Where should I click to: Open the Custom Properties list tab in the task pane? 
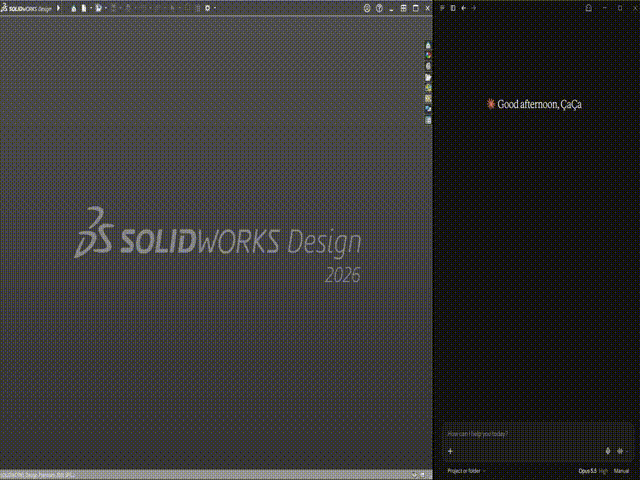tap(428, 120)
